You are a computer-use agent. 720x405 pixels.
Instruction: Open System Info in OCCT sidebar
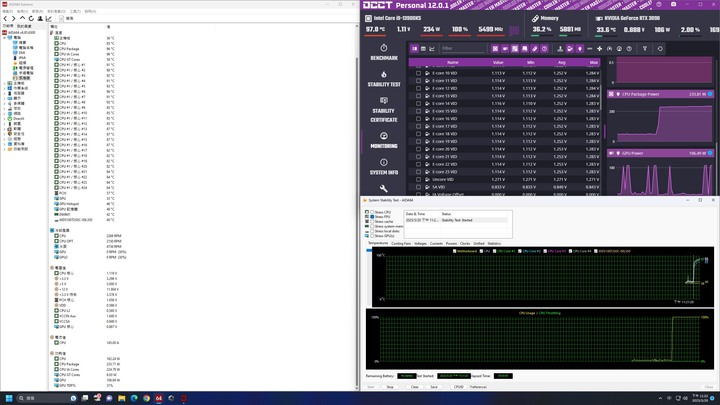pos(384,167)
